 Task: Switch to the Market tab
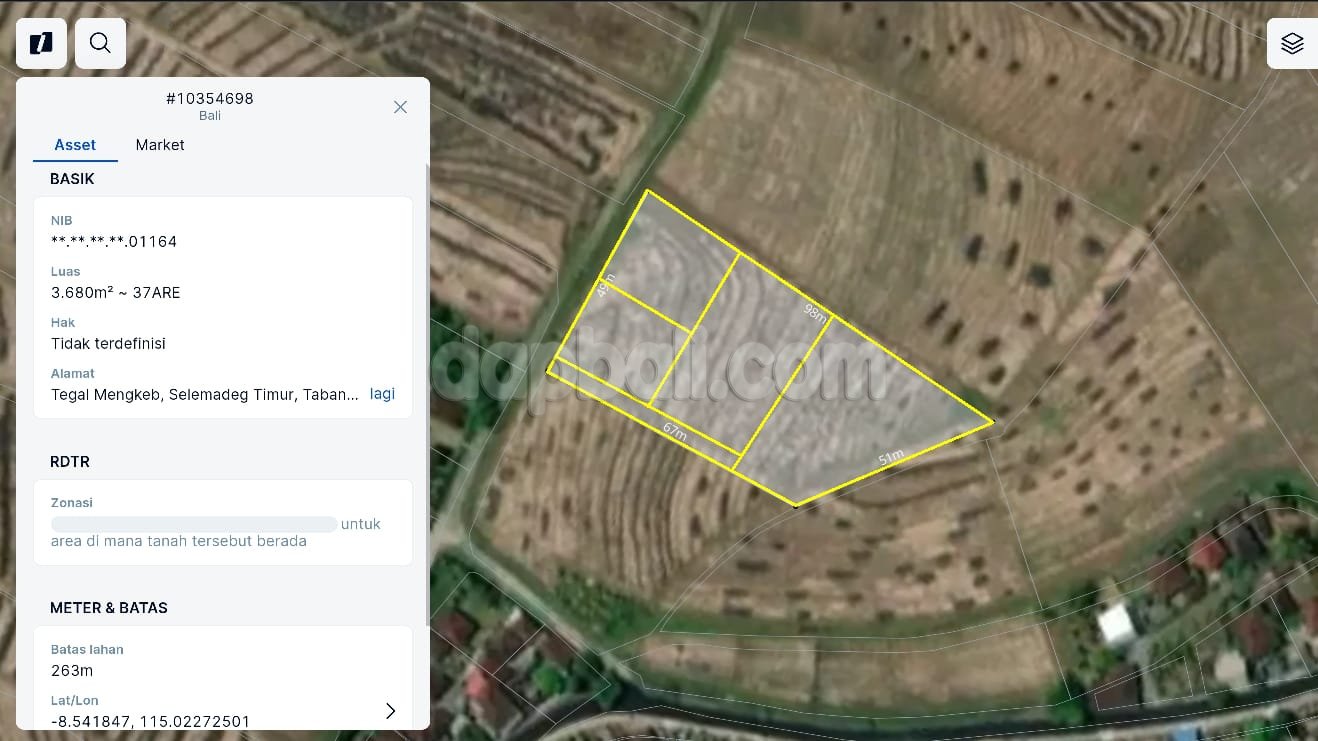click(160, 145)
